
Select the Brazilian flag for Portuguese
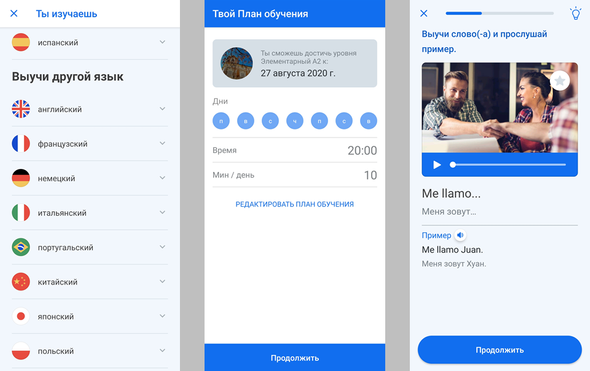click(21, 247)
